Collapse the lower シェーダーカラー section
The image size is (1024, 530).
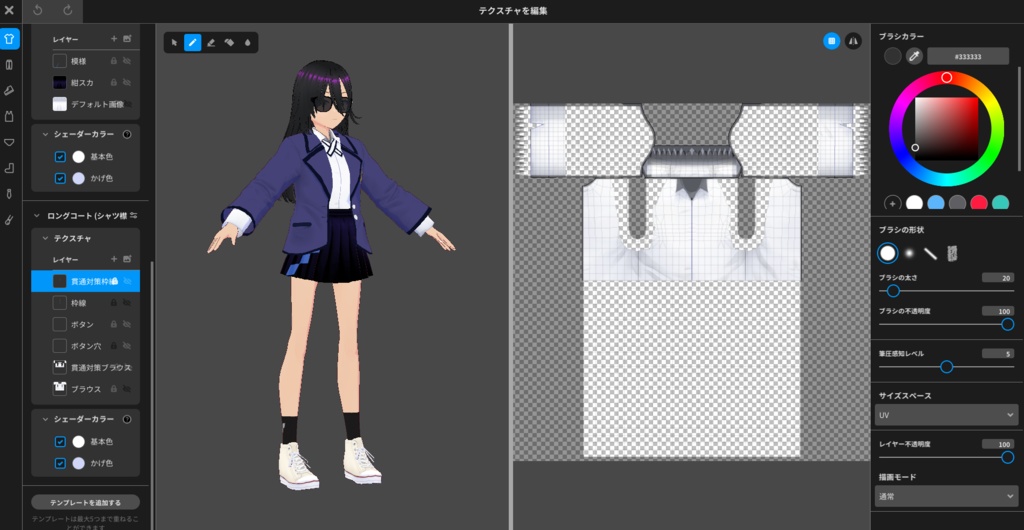pos(46,419)
